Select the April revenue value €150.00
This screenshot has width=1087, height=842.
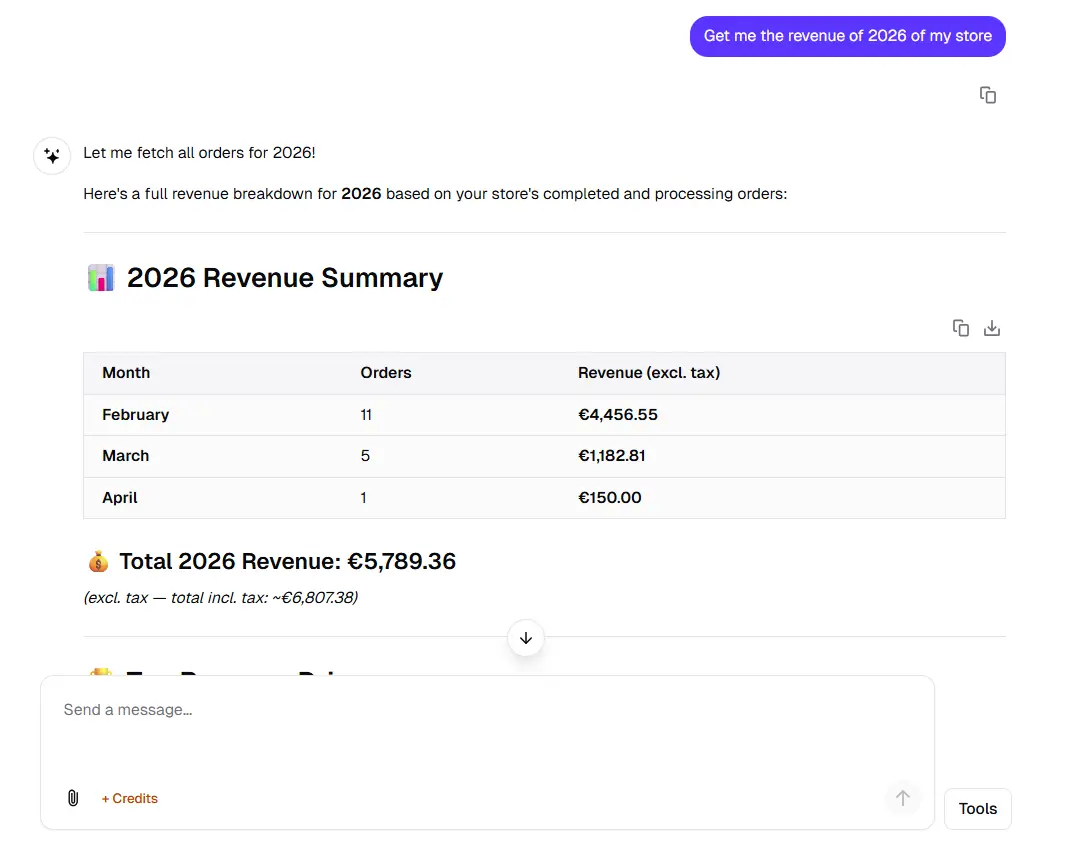(x=610, y=498)
